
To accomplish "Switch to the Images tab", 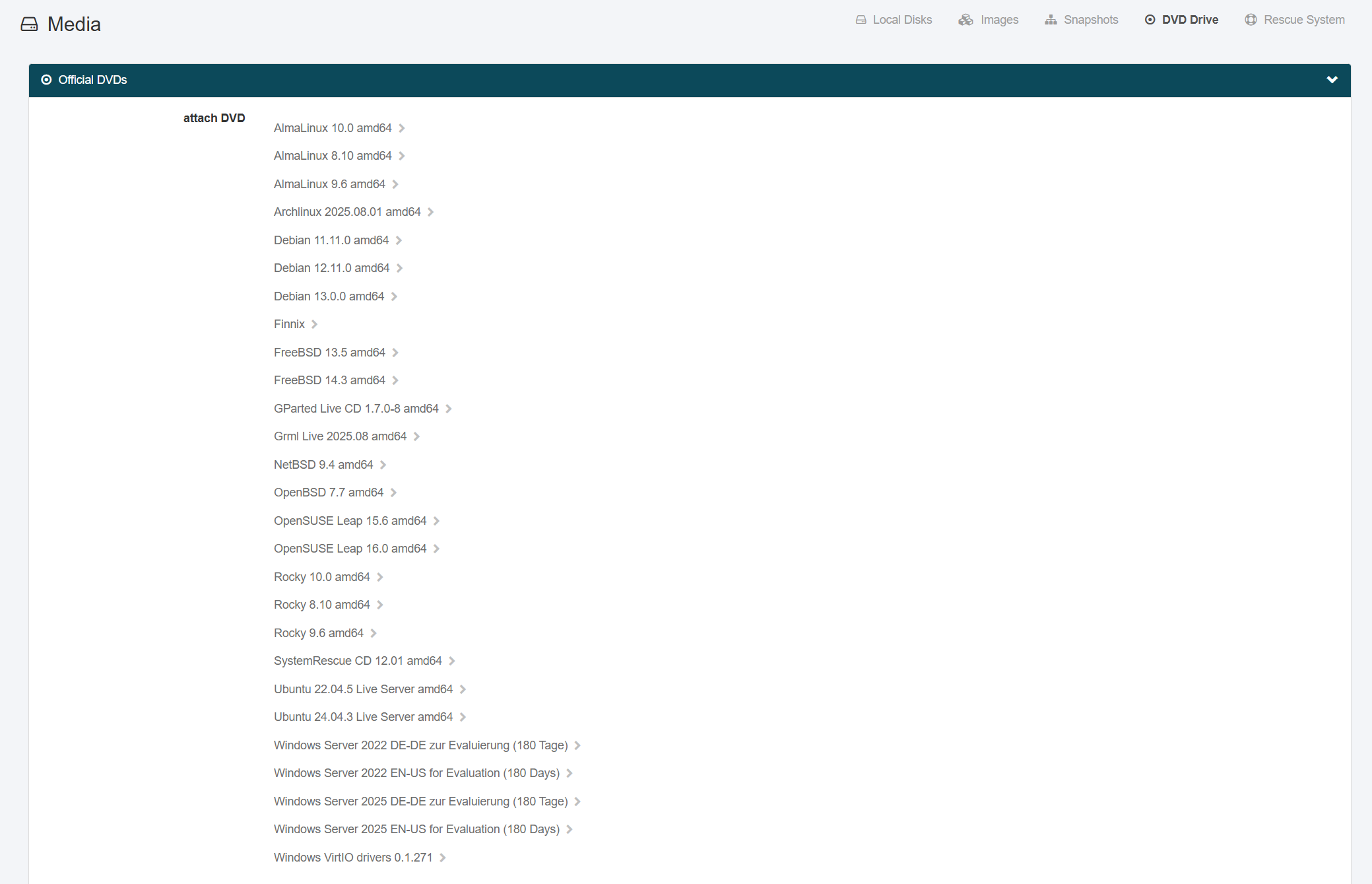I will coord(989,20).
